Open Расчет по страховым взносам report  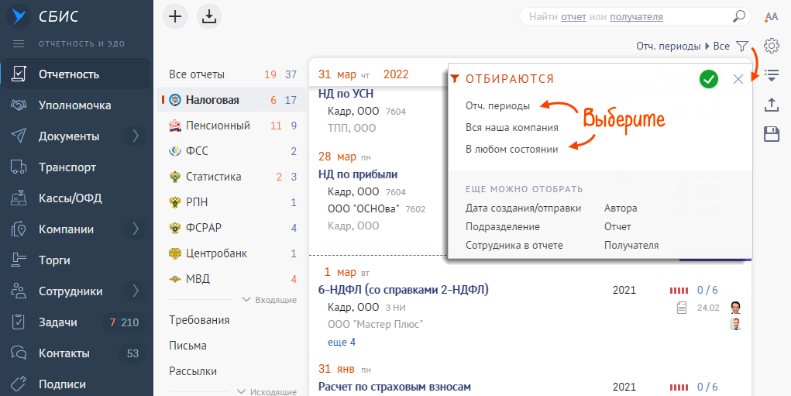pyautogui.click(x=394, y=387)
